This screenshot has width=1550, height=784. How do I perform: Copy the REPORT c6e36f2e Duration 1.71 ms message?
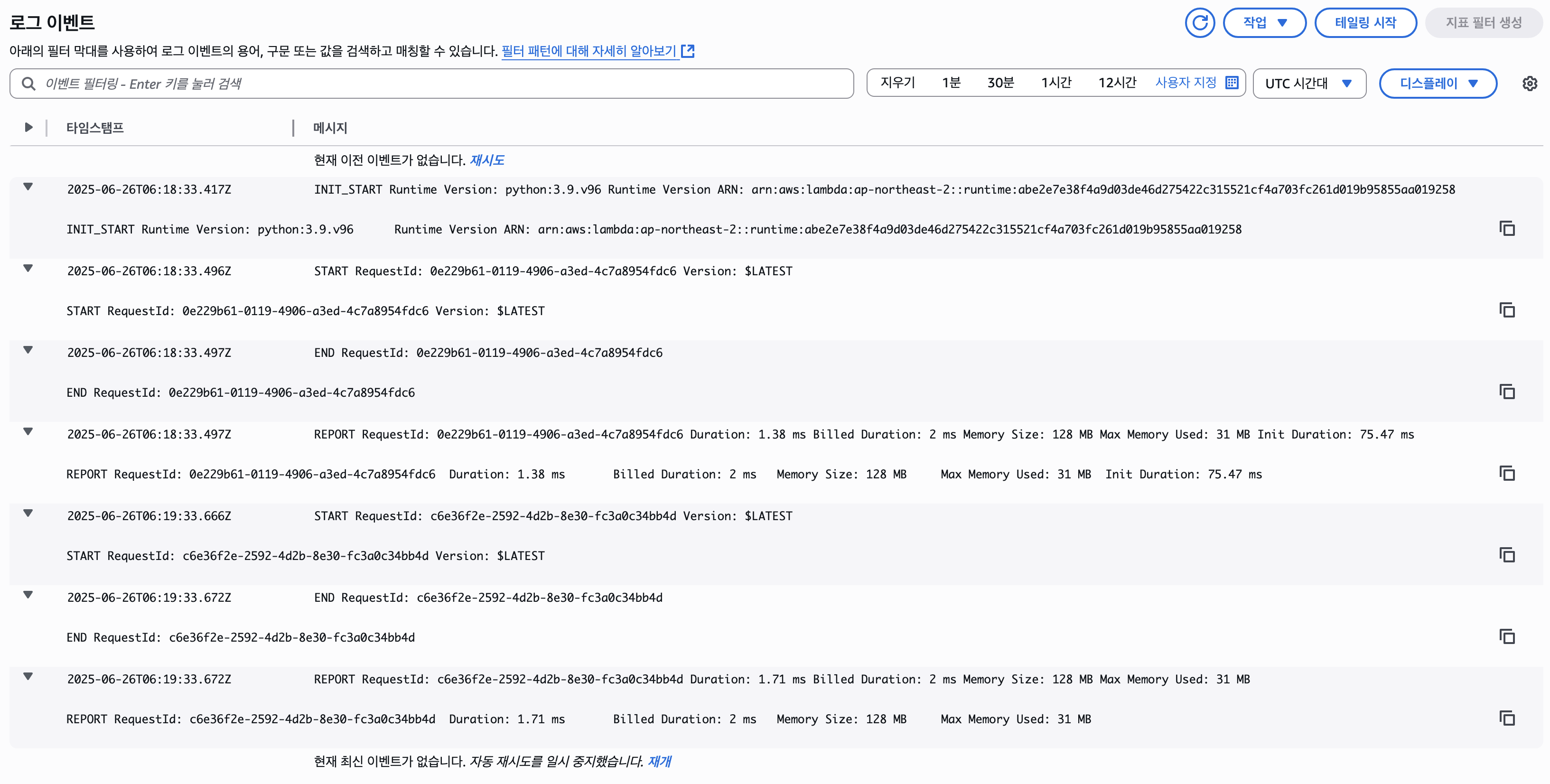[x=1507, y=719]
